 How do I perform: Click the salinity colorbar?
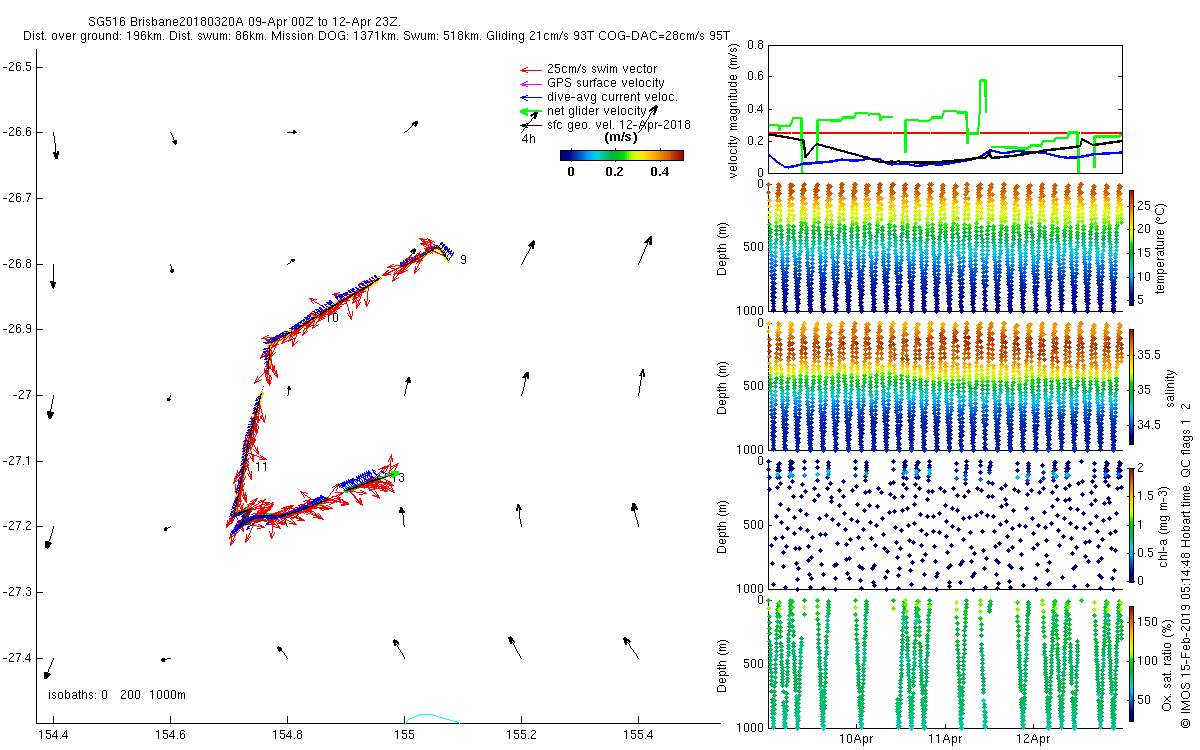point(1133,386)
